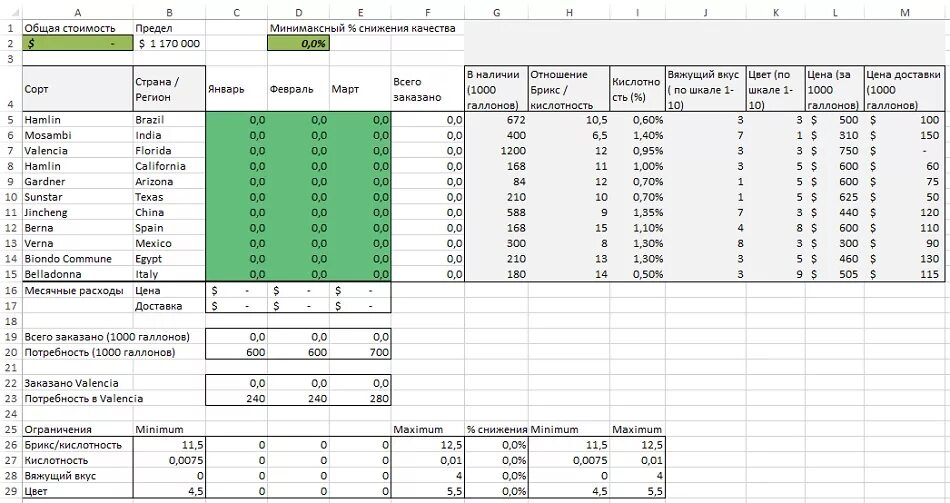Select row 20 header

(x=10, y=352)
